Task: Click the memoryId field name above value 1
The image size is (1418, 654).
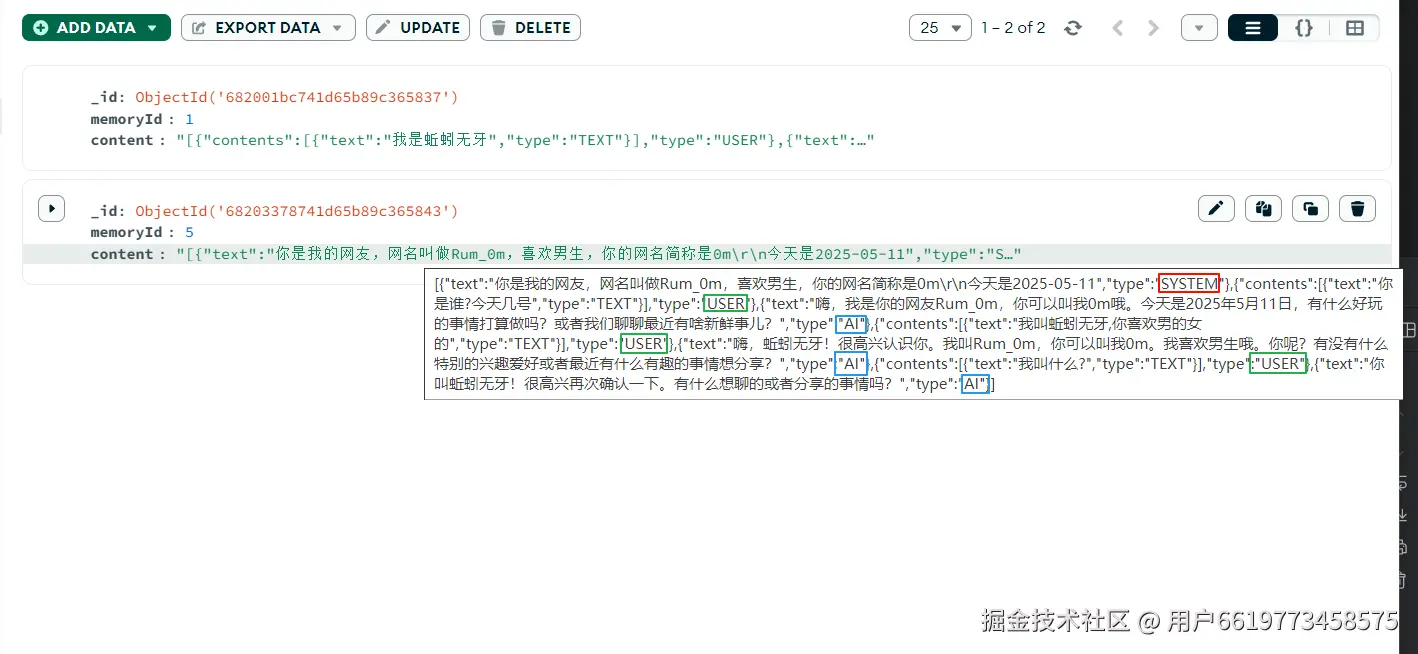Action: click(x=126, y=119)
